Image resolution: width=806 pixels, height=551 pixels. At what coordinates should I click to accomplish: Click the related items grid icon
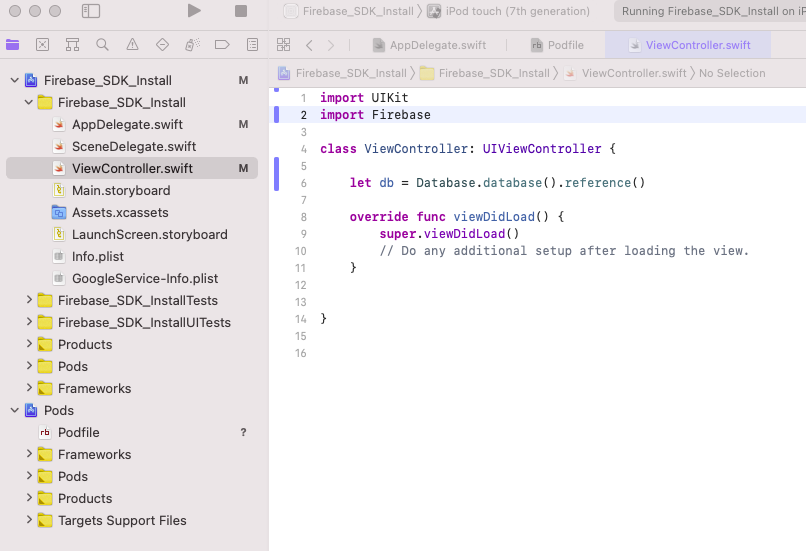click(283, 45)
